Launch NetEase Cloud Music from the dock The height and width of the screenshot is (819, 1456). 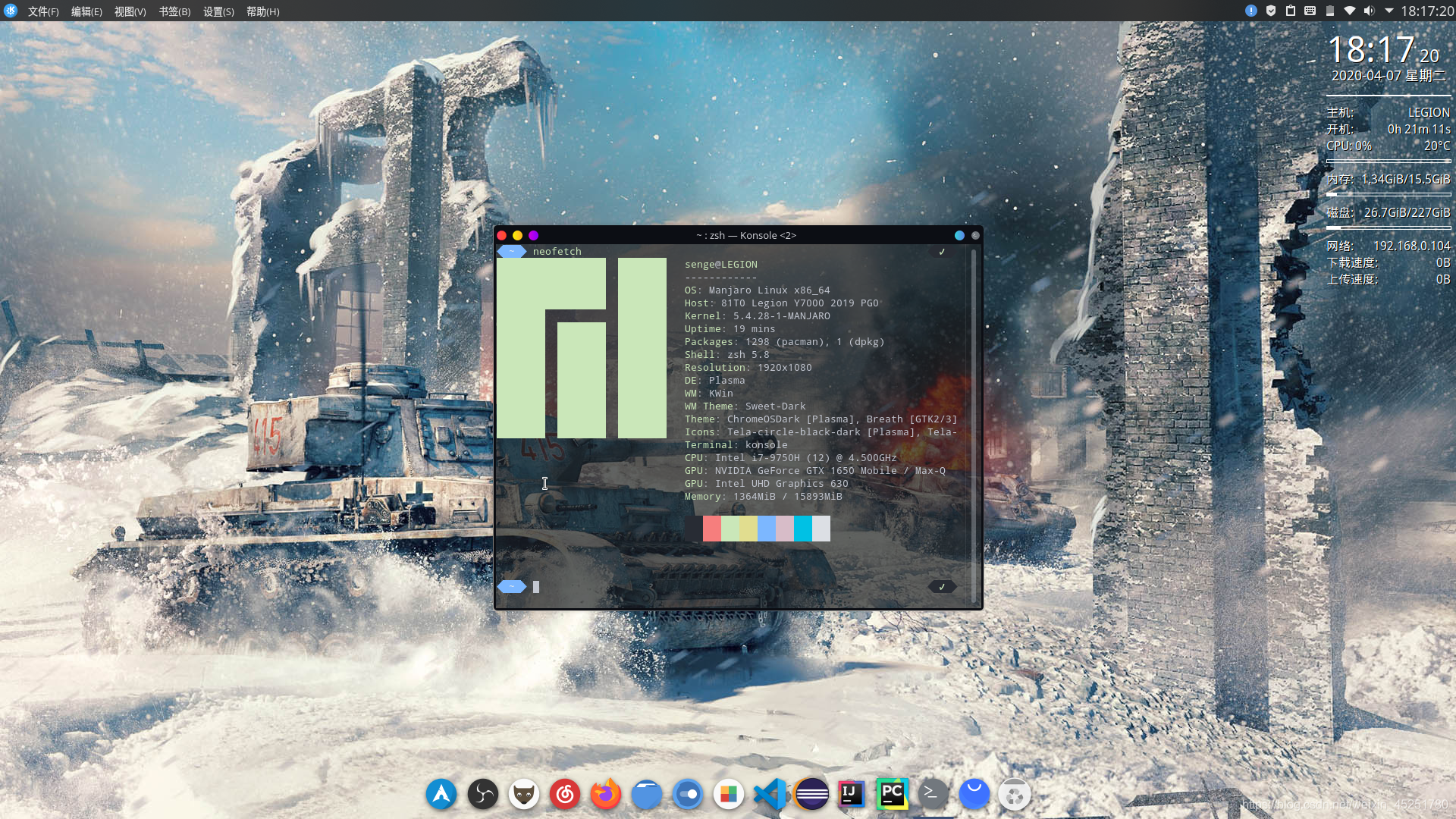click(565, 794)
